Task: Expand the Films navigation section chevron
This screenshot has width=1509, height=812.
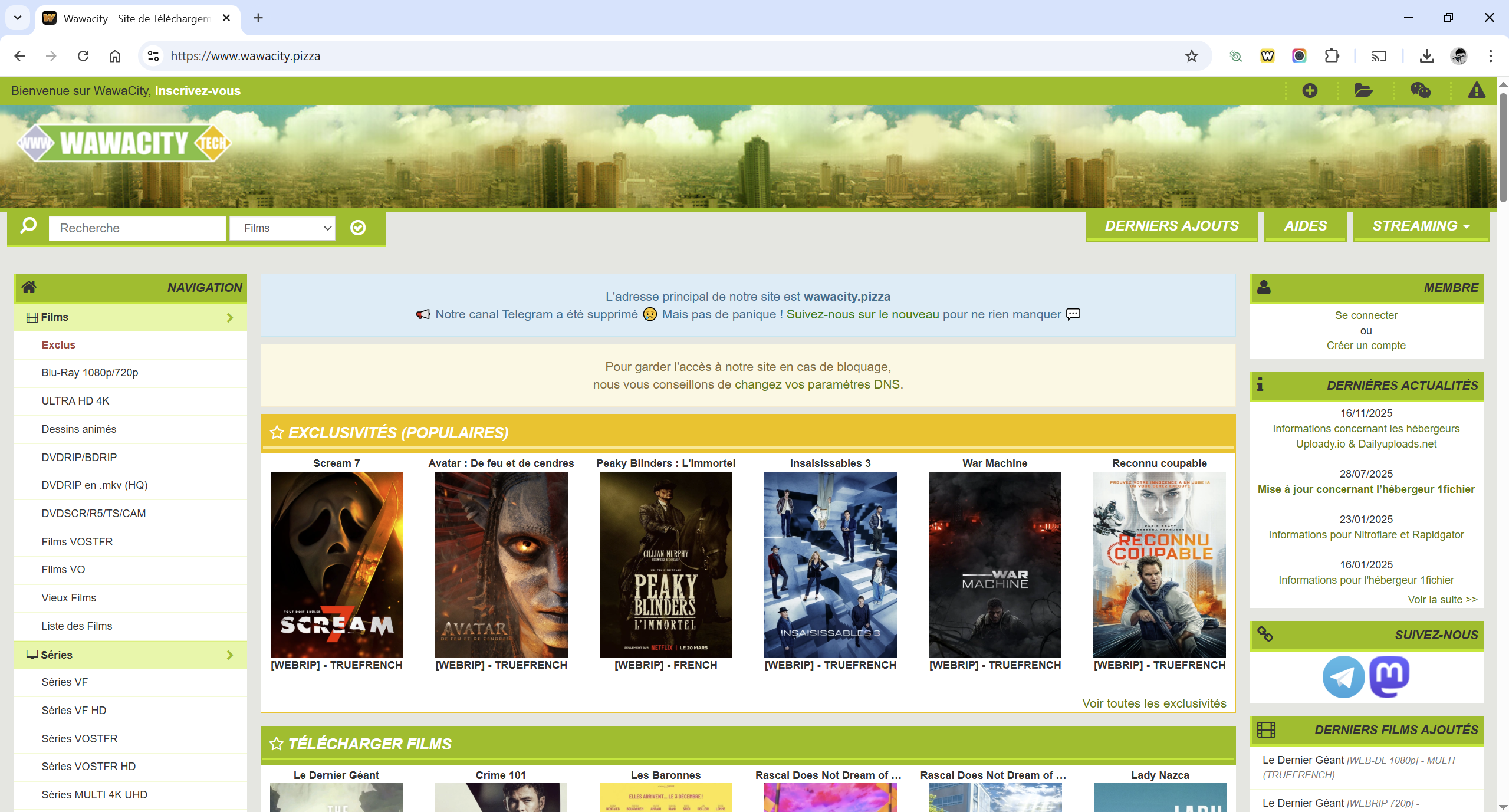Action: point(230,318)
